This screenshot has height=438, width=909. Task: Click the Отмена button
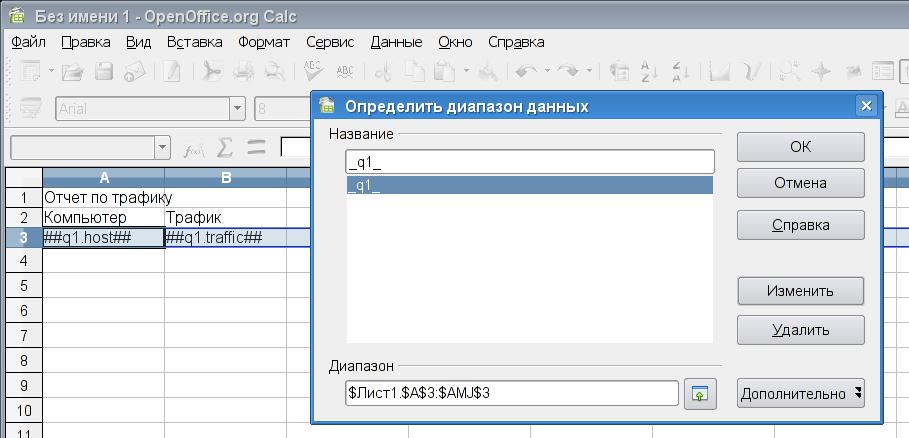[800, 183]
